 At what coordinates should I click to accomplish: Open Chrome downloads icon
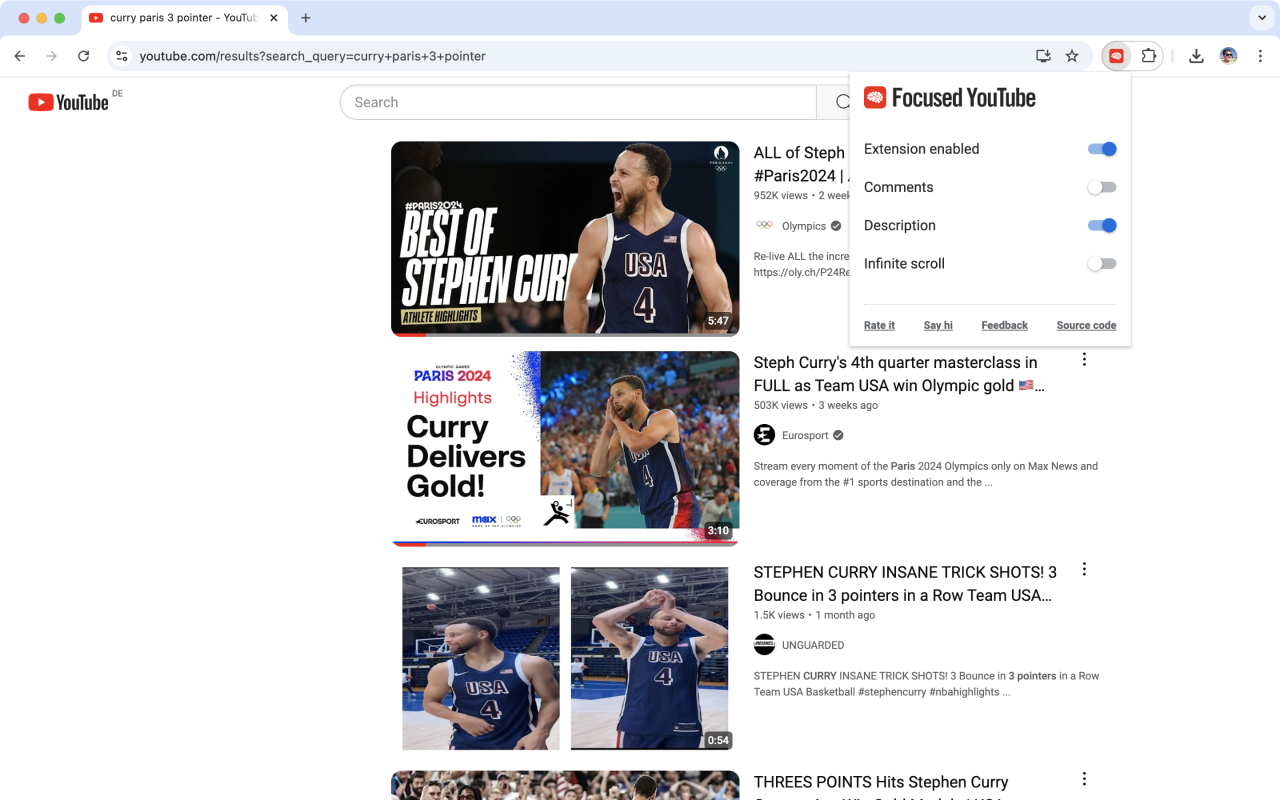(1196, 56)
